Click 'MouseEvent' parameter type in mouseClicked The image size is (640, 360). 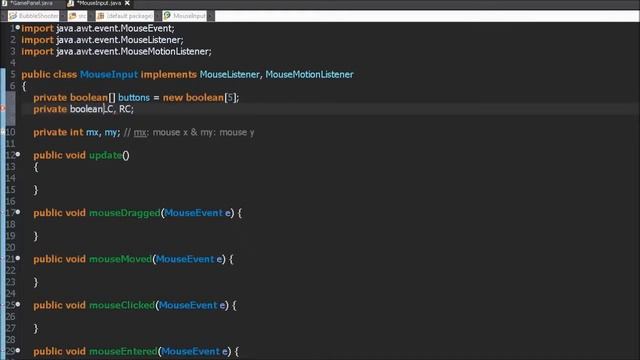188,305
